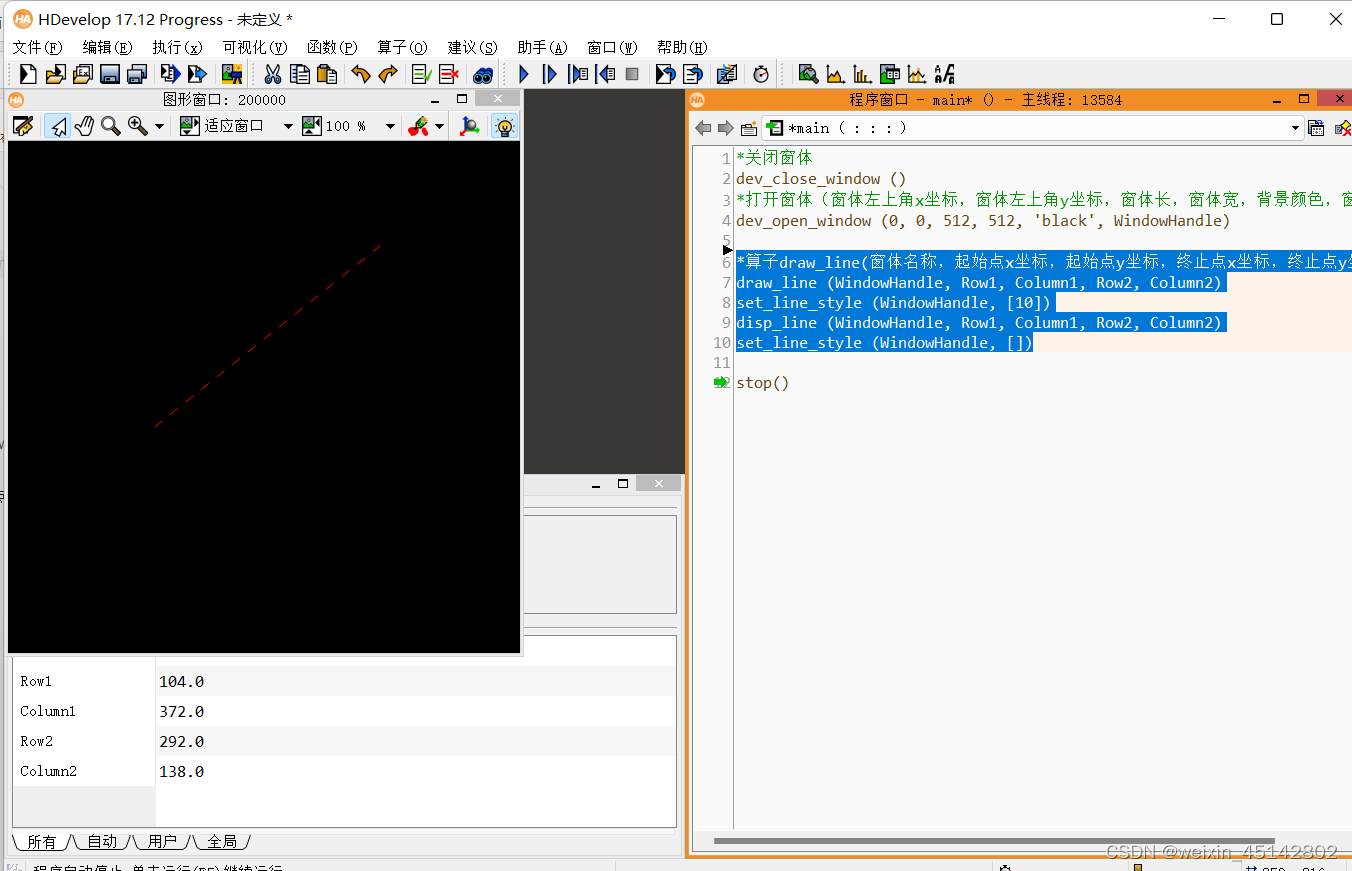The width and height of the screenshot is (1352, 871).
Task: Select the arrow pointer tool in the graphics window
Action: tap(58, 126)
